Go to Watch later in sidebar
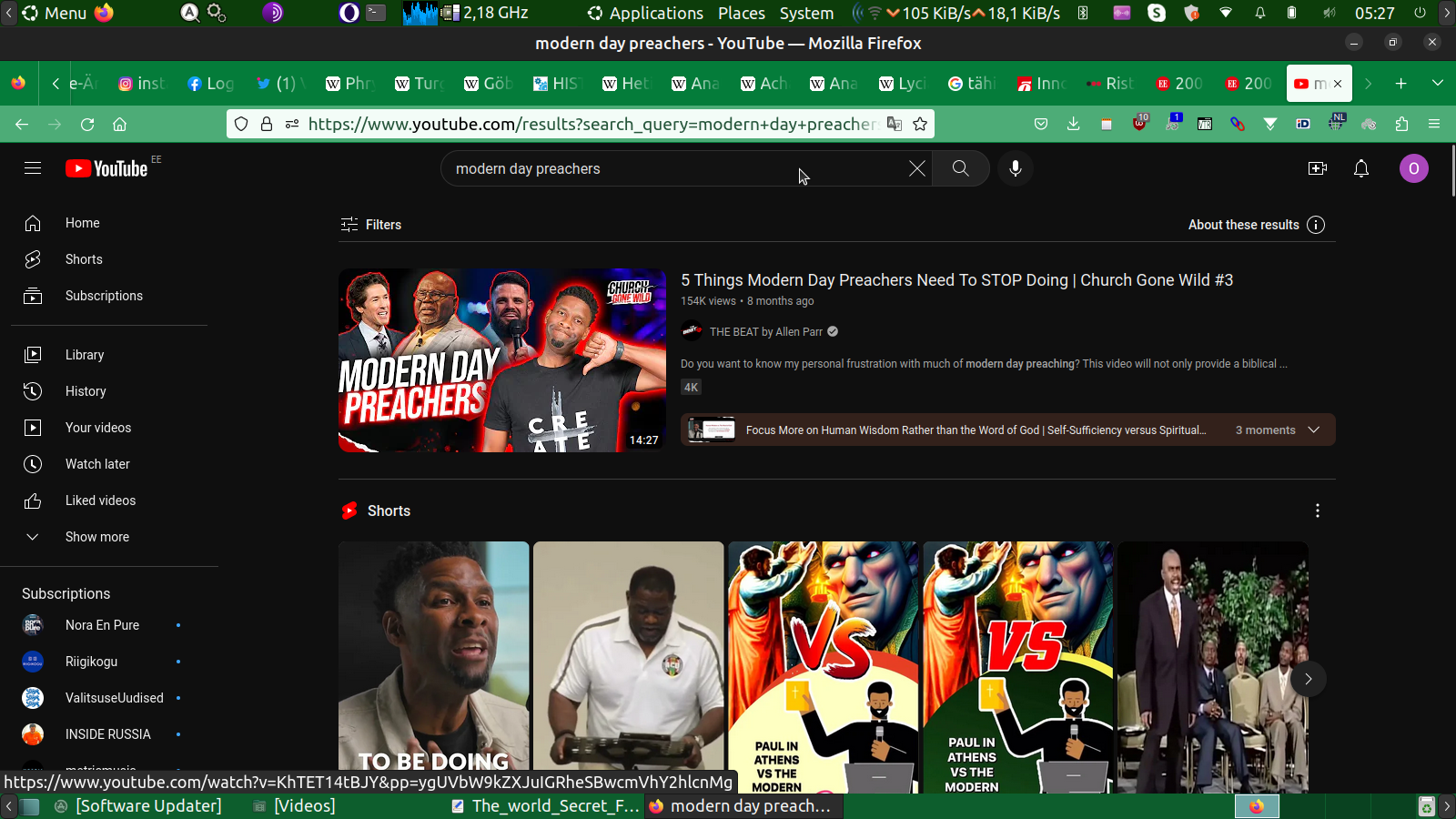This screenshot has height=819, width=1456. tap(96, 464)
